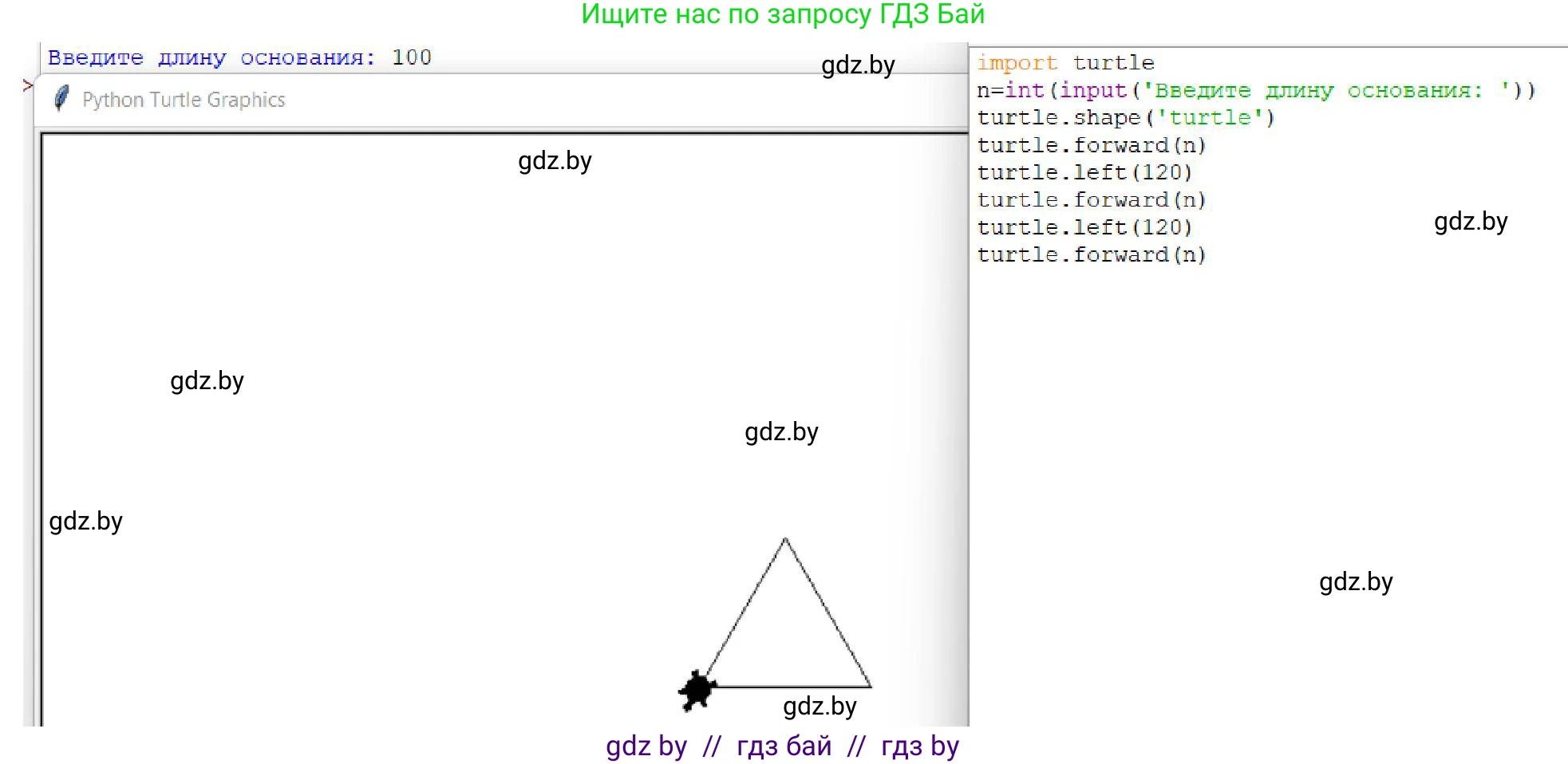Click the green 'Ищите нас по запросу ГДЗ Бай' header

tap(783, 14)
